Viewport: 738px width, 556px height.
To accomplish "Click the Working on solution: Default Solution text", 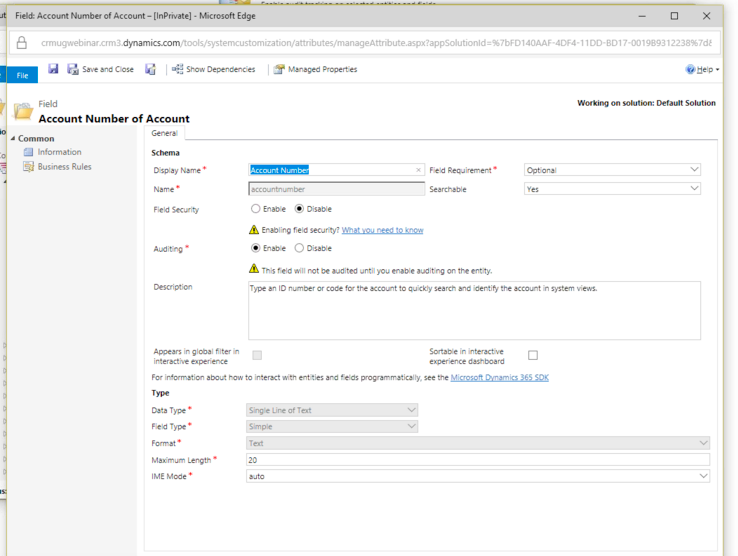I will (x=646, y=103).
